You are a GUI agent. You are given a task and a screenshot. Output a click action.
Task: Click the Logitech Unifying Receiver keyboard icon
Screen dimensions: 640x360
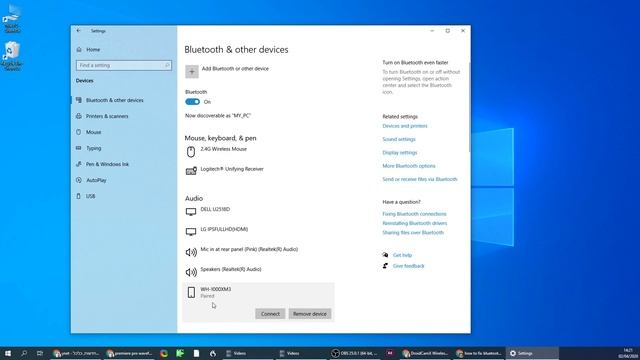191,171
